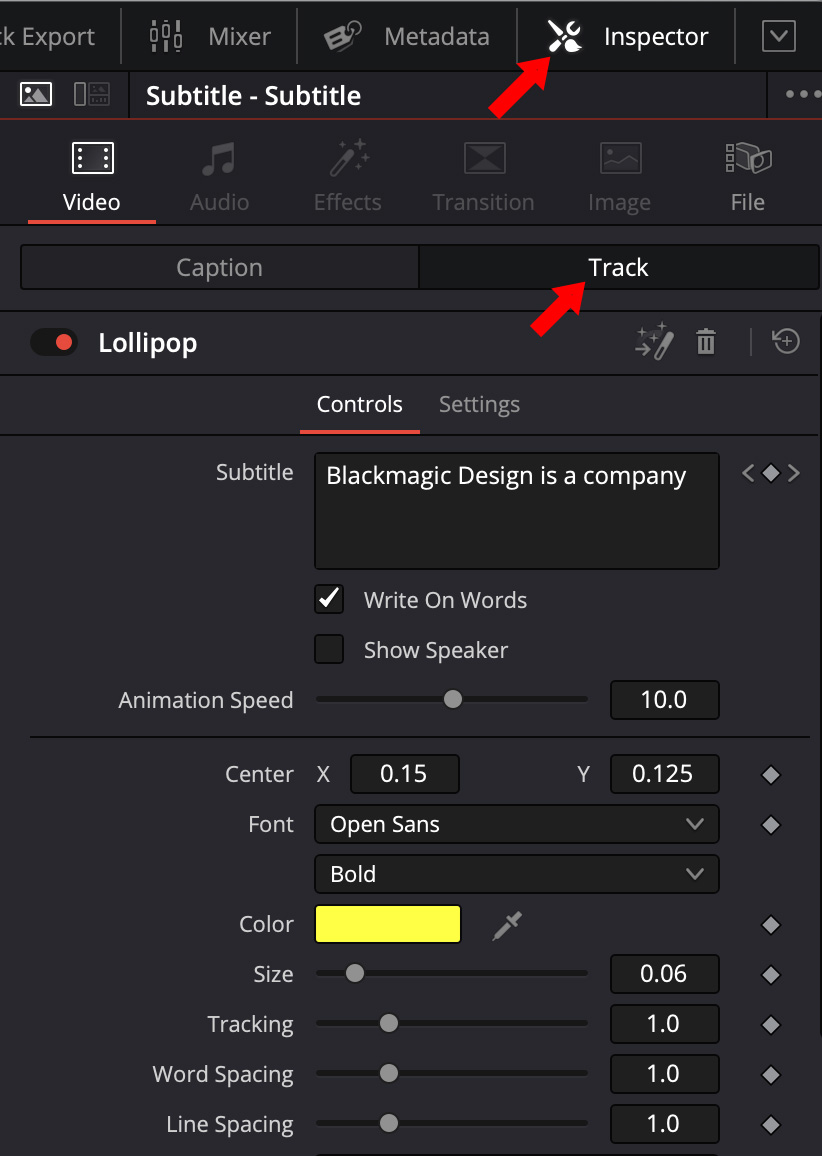Click the magic wand effects icon

(654, 342)
